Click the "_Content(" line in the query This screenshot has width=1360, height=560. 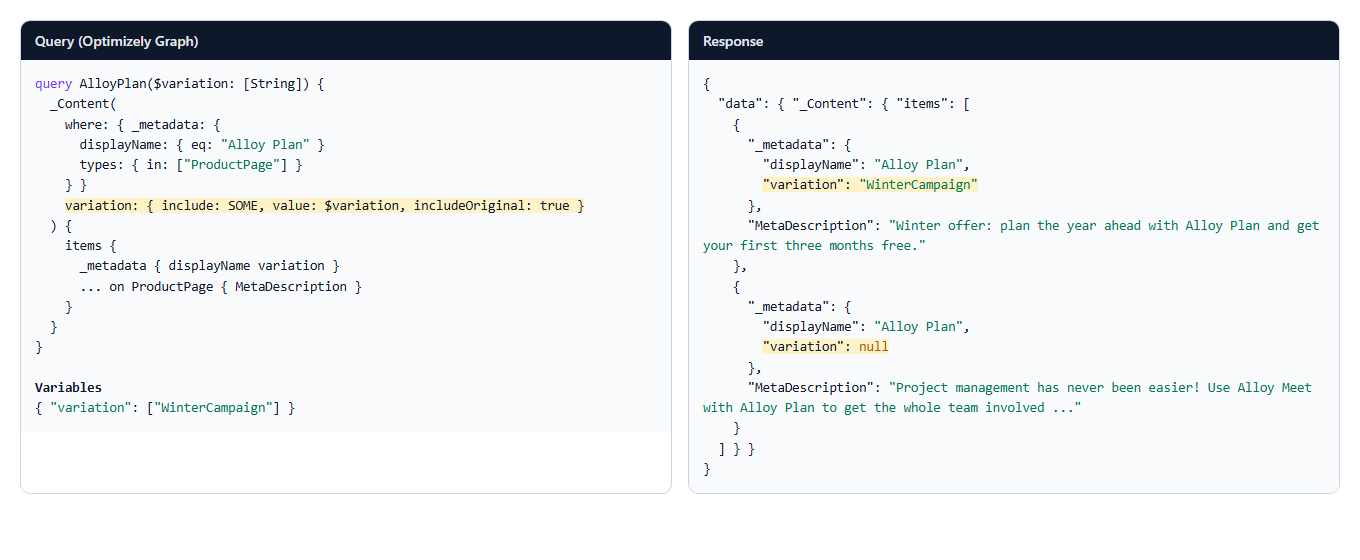(84, 104)
